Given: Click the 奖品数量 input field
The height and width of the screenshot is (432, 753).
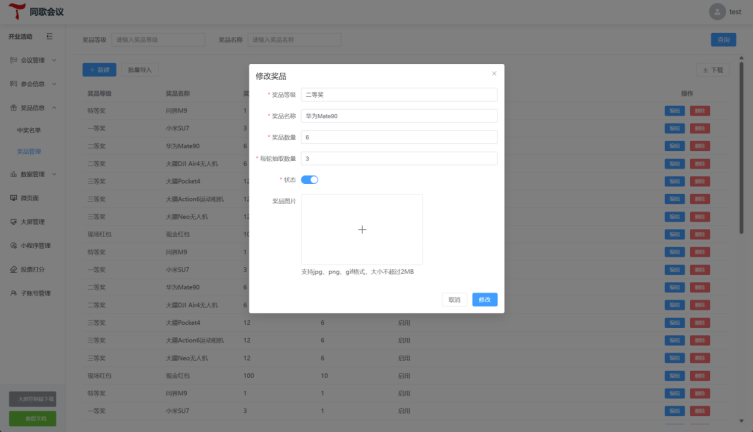Looking at the screenshot, I should (x=399, y=137).
